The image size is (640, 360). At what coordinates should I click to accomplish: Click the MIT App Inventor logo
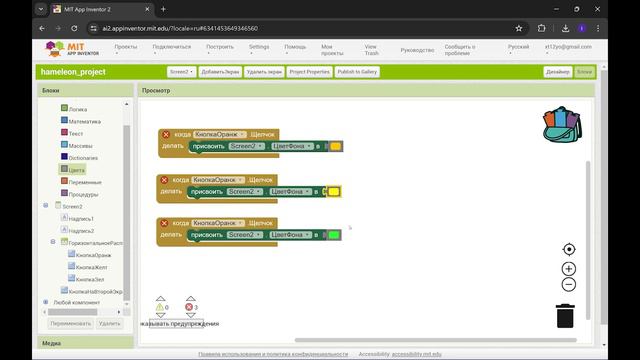coord(72,49)
